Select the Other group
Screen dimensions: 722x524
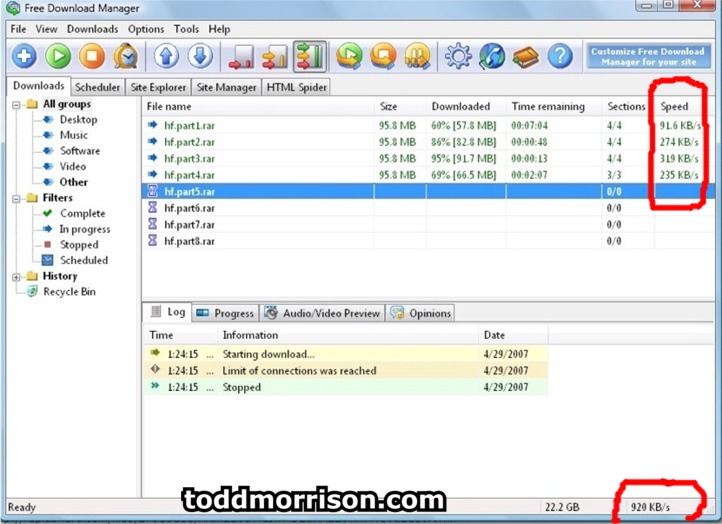click(73, 182)
